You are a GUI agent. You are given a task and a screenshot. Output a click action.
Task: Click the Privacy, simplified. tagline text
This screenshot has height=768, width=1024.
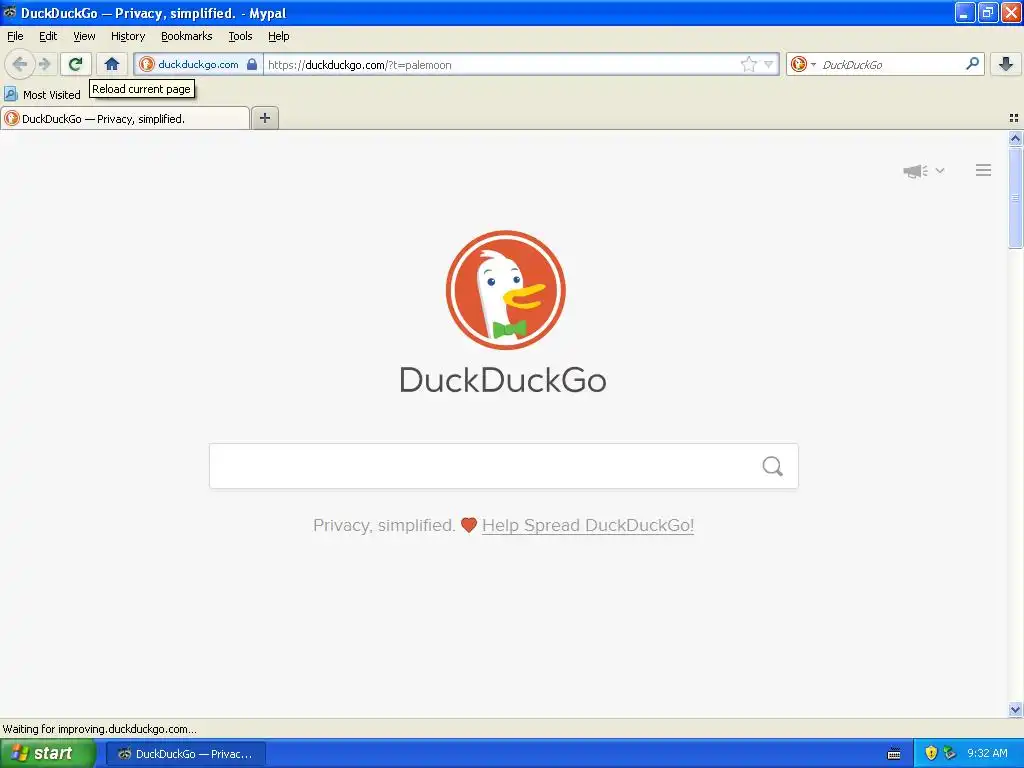384,525
